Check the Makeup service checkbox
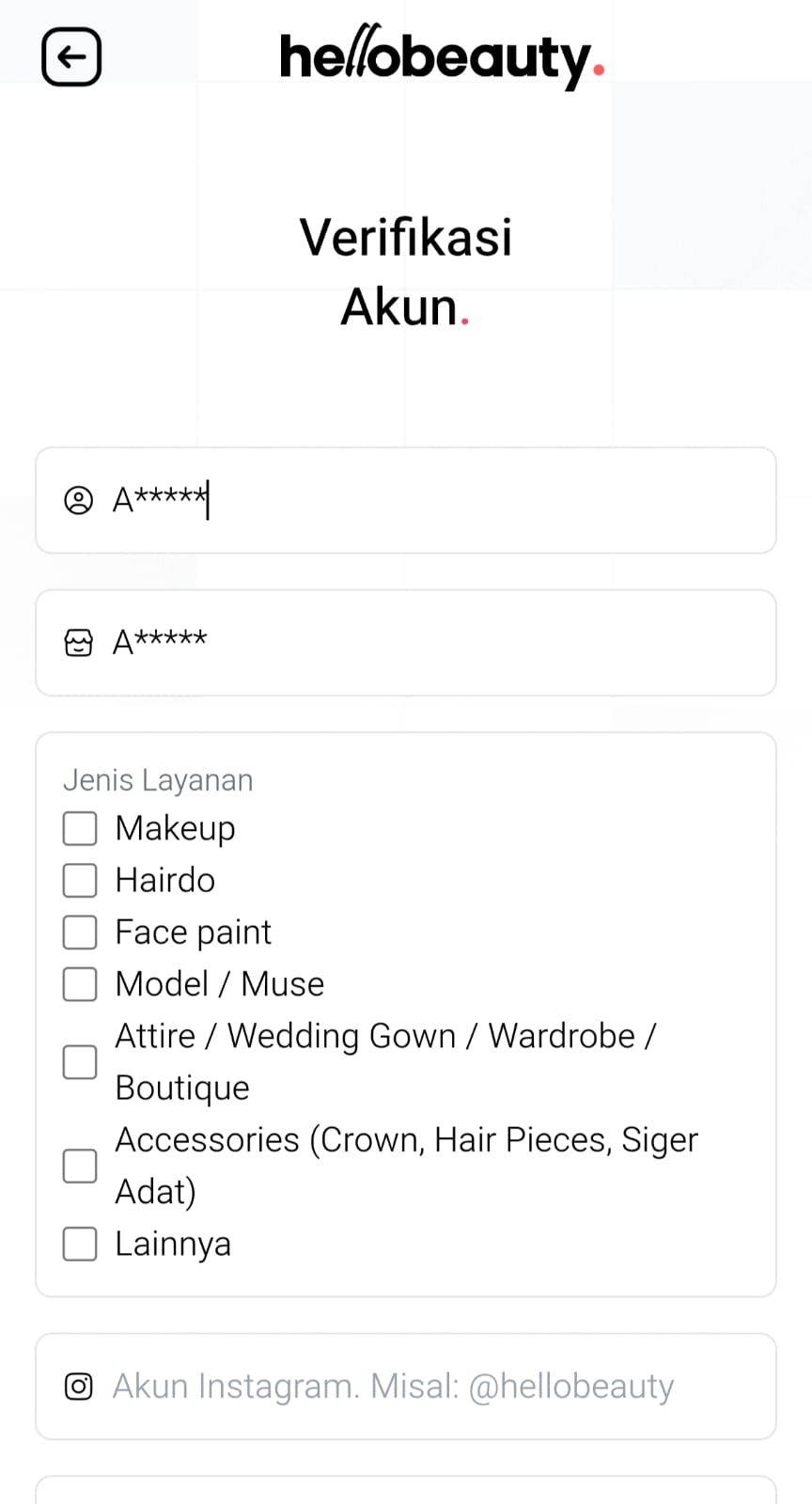 pyautogui.click(x=80, y=829)
